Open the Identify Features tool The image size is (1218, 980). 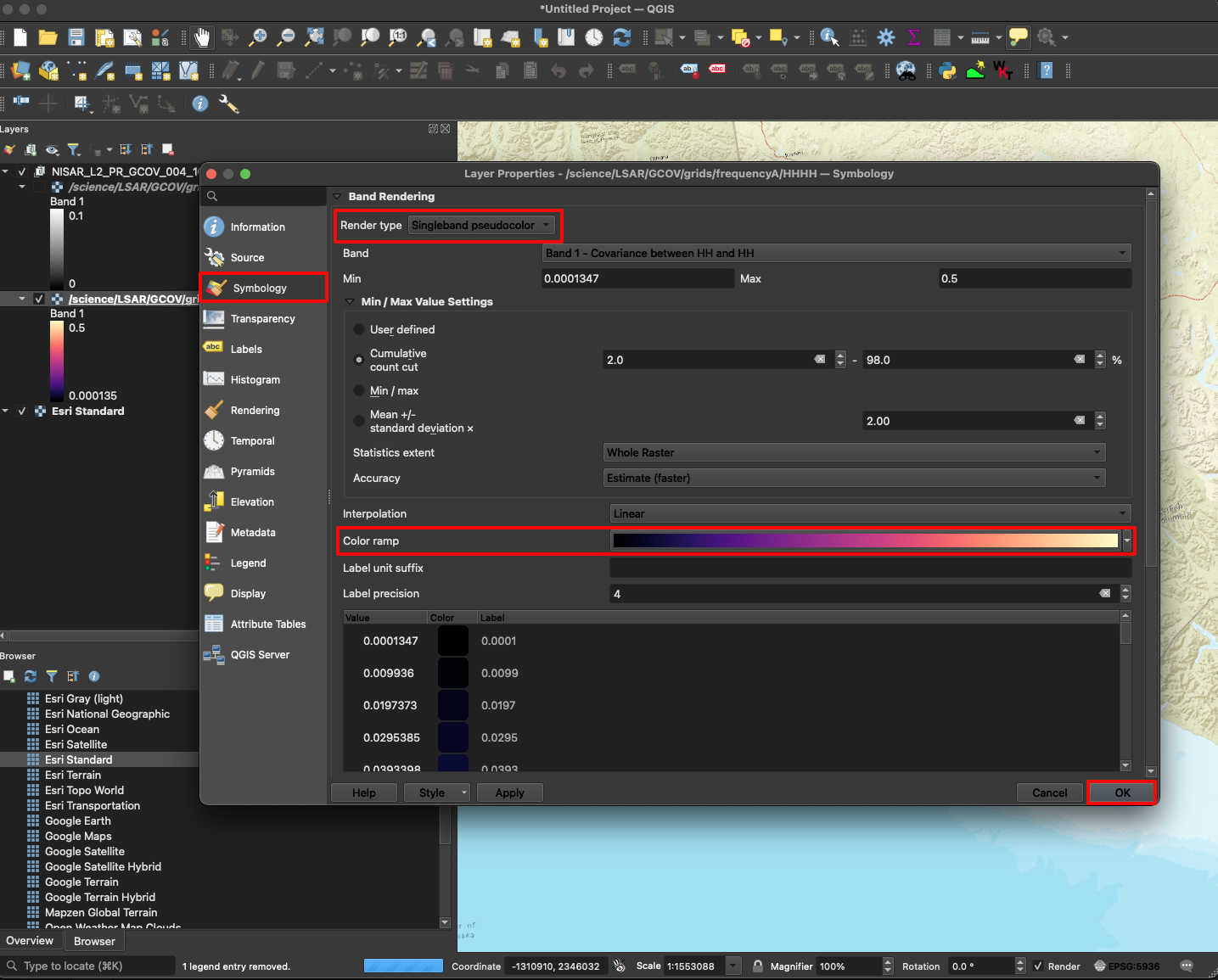[x=829, y=37]
